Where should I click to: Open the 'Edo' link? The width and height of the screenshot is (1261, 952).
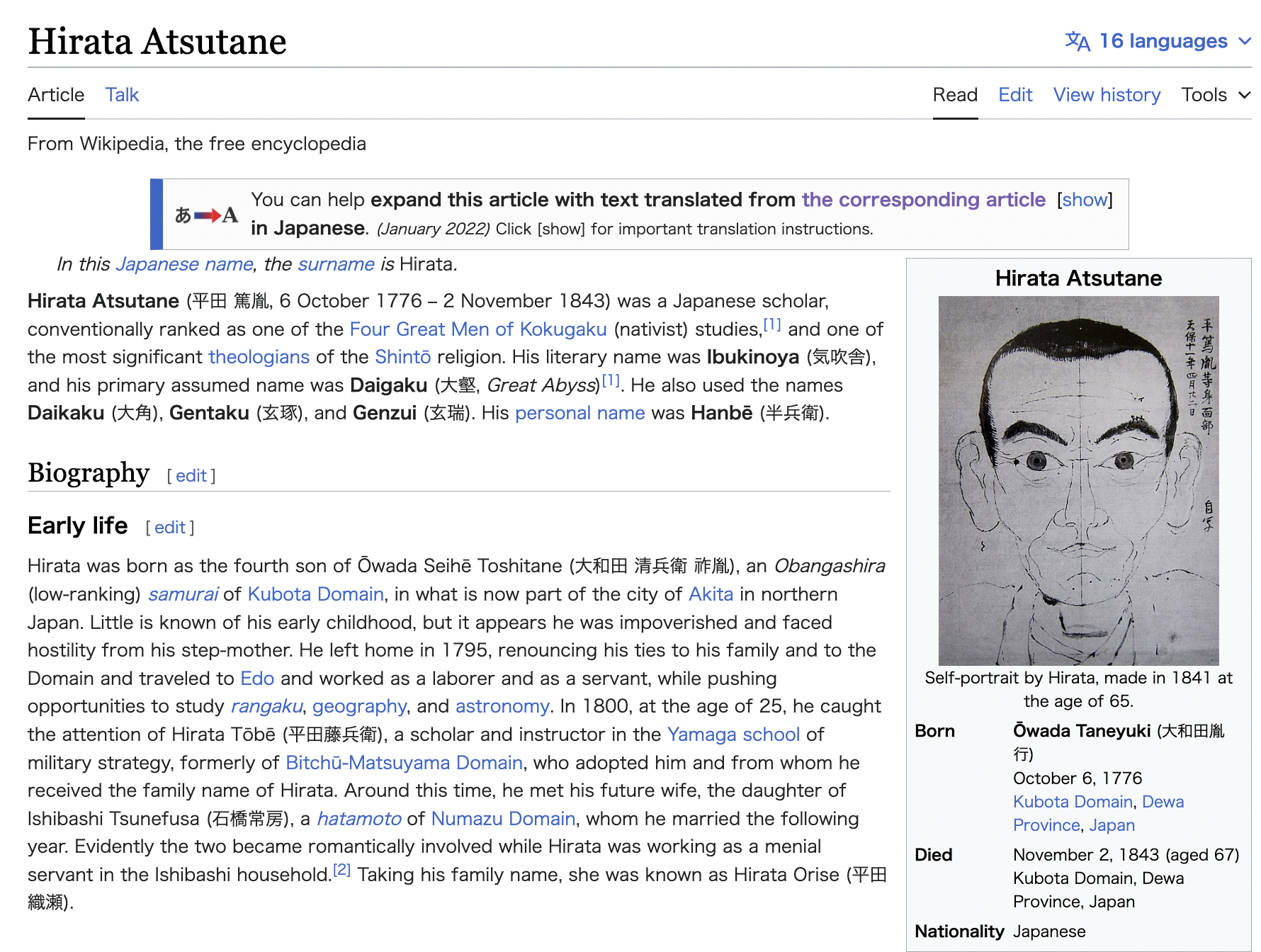coord(257,679)
